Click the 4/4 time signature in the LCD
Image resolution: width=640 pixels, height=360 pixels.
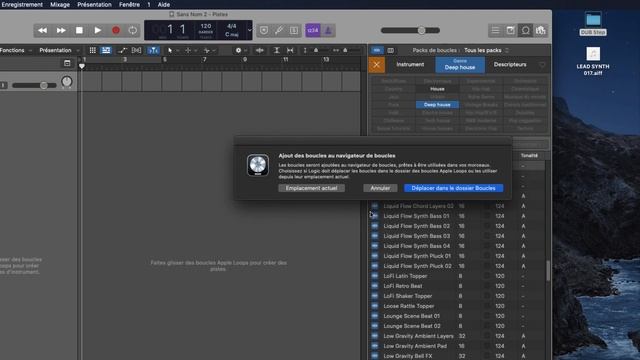231,26
